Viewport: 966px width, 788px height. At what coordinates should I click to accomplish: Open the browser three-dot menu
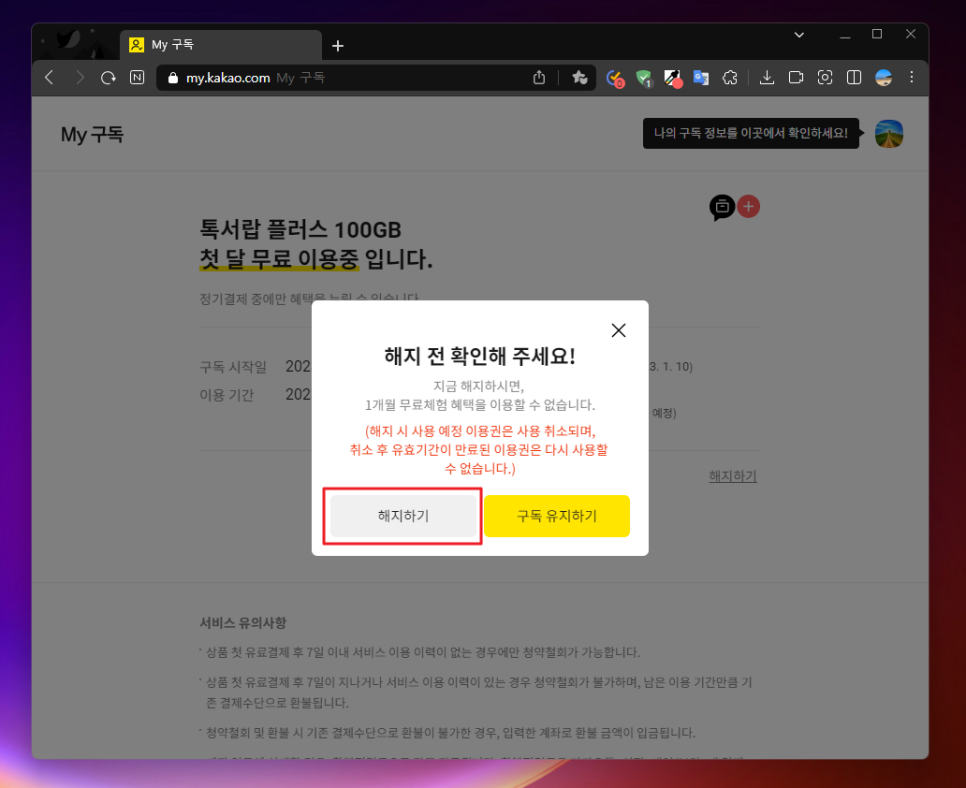(x=912, y=78)
